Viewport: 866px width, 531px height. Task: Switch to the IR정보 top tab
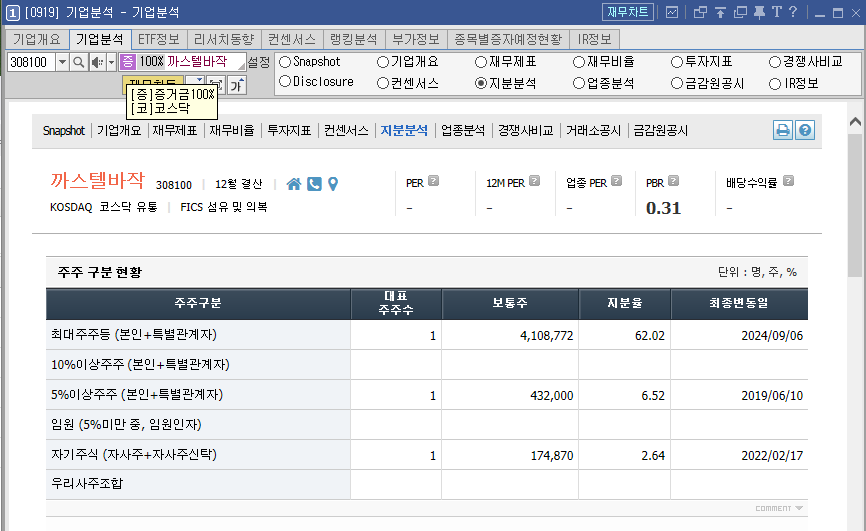(x=595, y=39)
